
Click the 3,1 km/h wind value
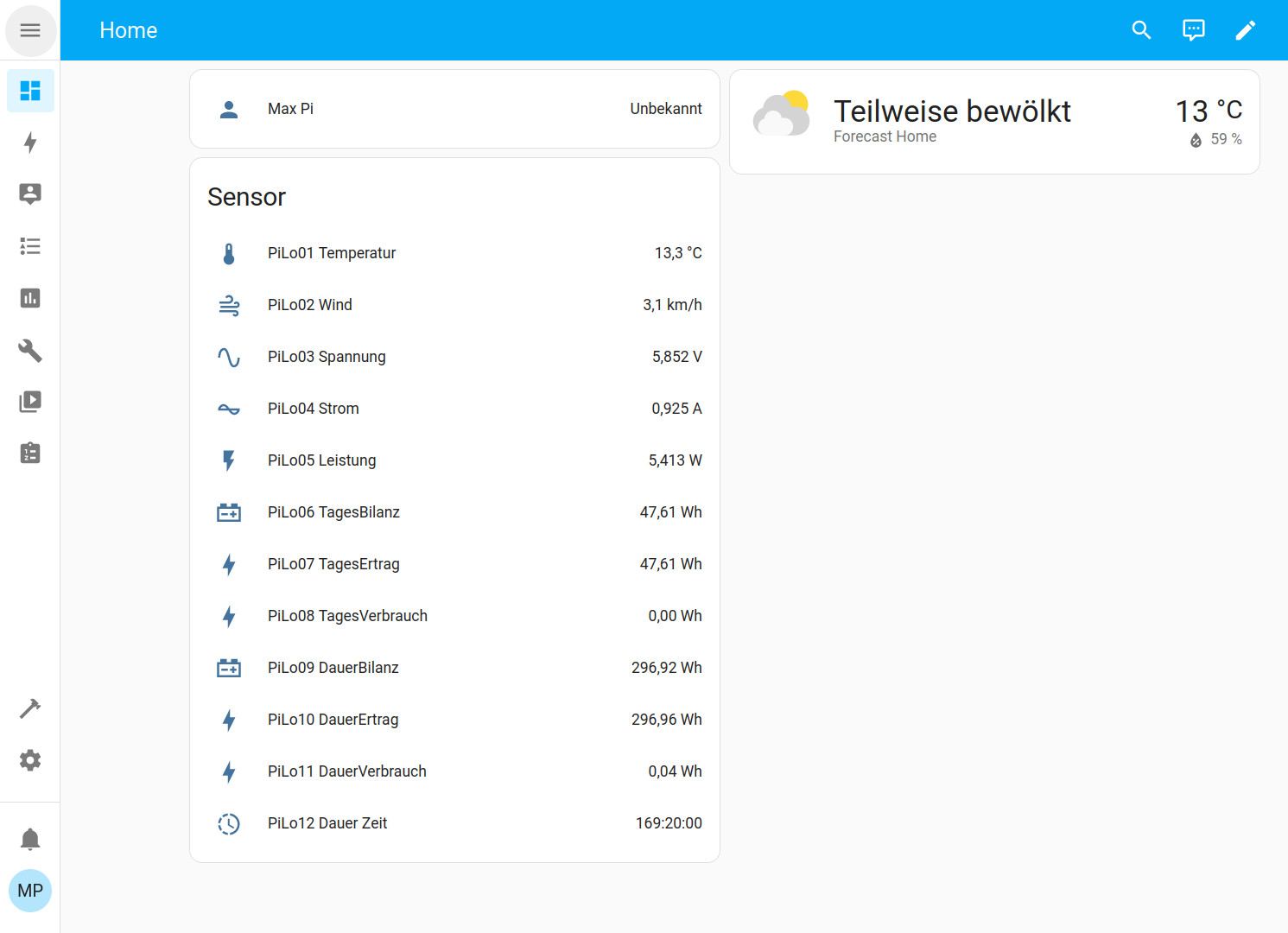(672, 305)
